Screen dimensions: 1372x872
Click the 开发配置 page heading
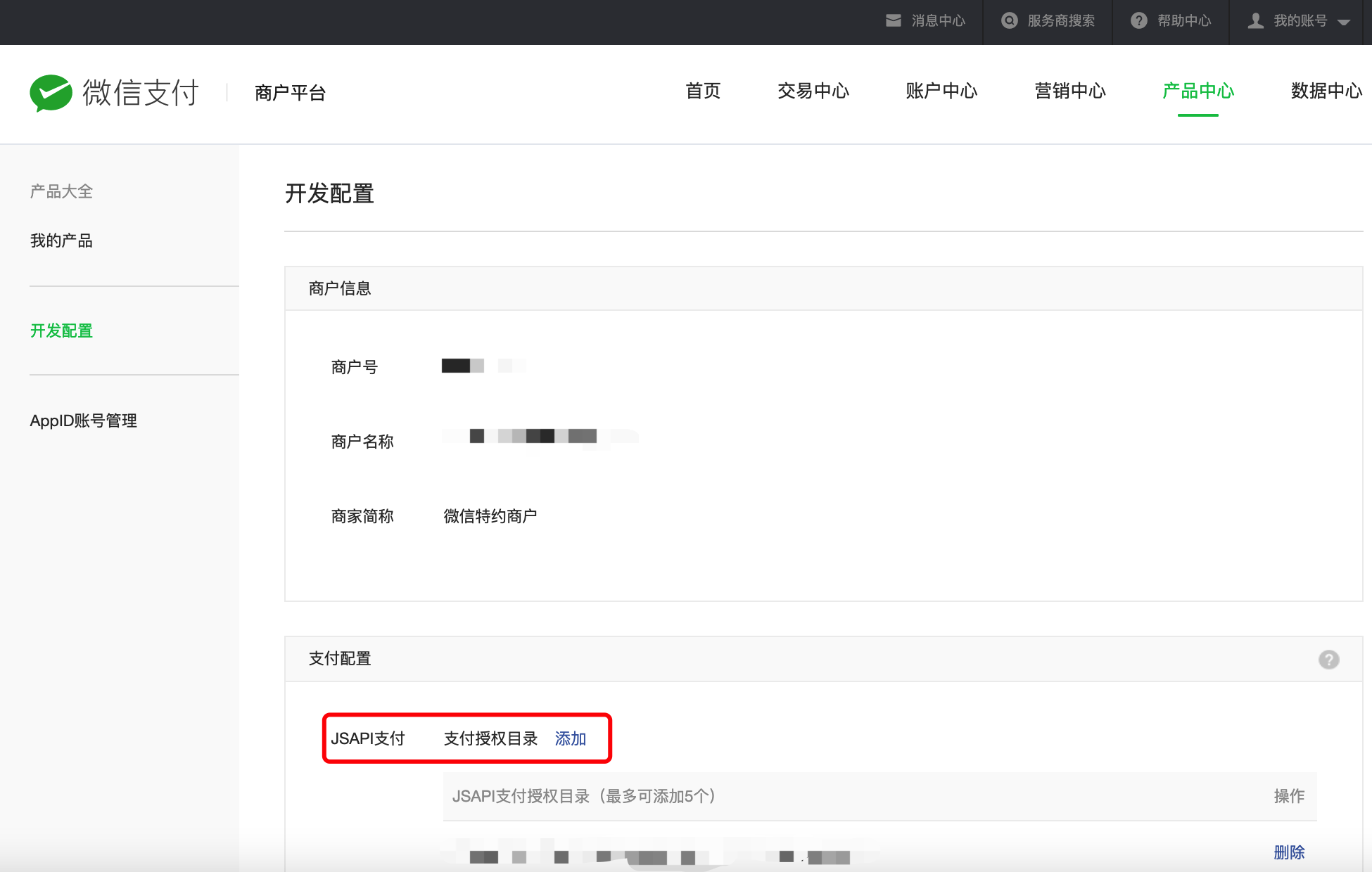click(x=329, y=193)
